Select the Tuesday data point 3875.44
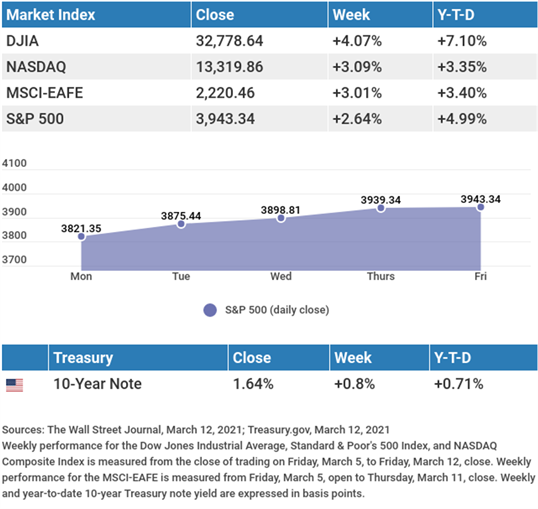The image size is (538, 509). click(181, 224)
